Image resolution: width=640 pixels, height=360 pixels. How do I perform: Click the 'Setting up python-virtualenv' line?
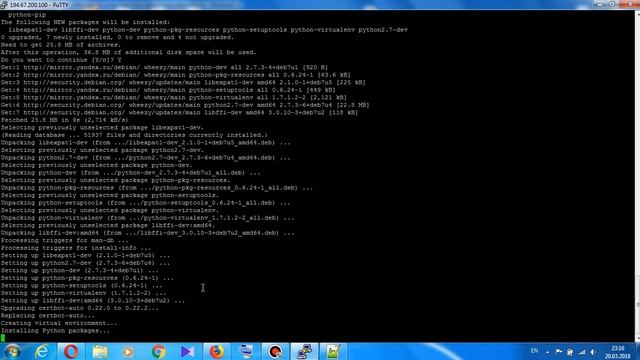pyautogui.click(x=83, y=293)
